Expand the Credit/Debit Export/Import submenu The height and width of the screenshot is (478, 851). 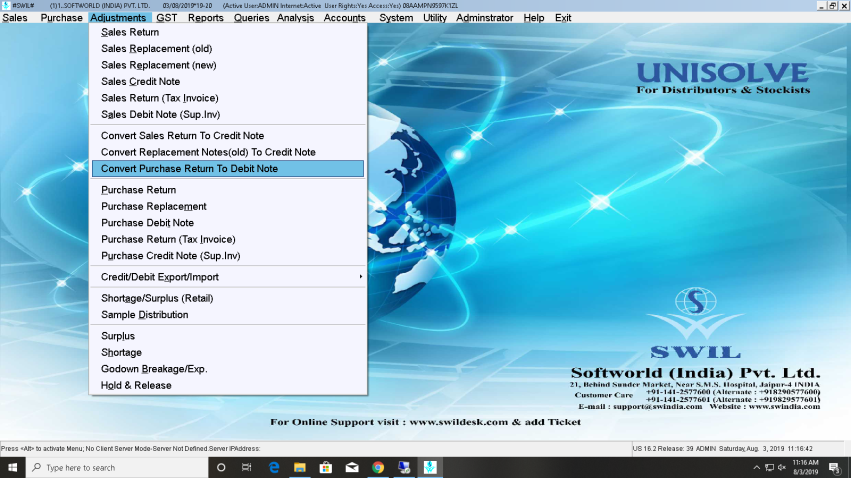[x=228, y=277]
